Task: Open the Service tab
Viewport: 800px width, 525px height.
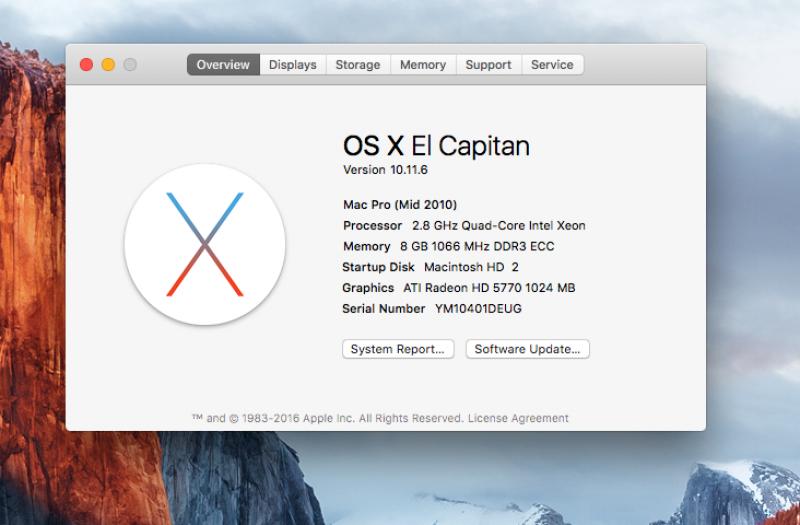Action: [x=553, y=65]
